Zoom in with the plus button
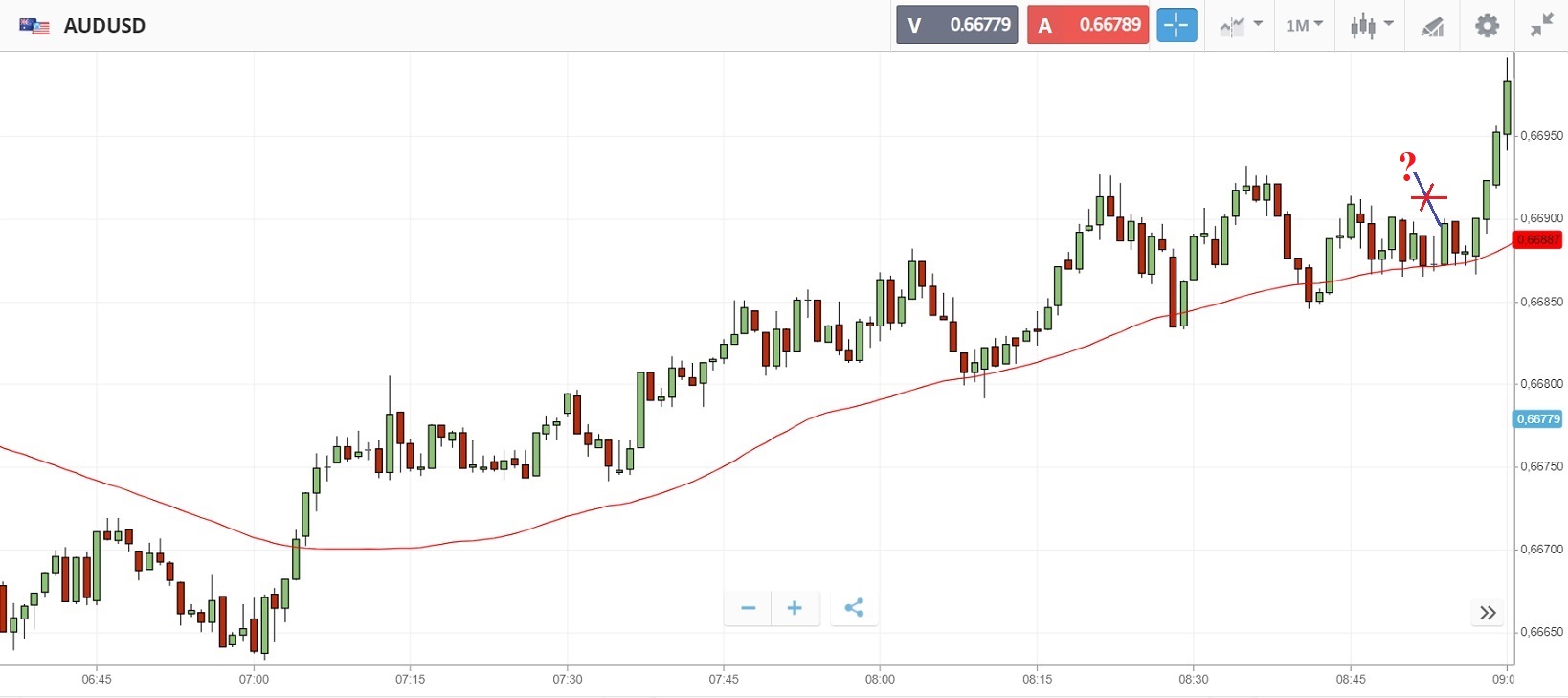Image resolution: width=1568 pixels, height=698 pixels. point(795,608)
